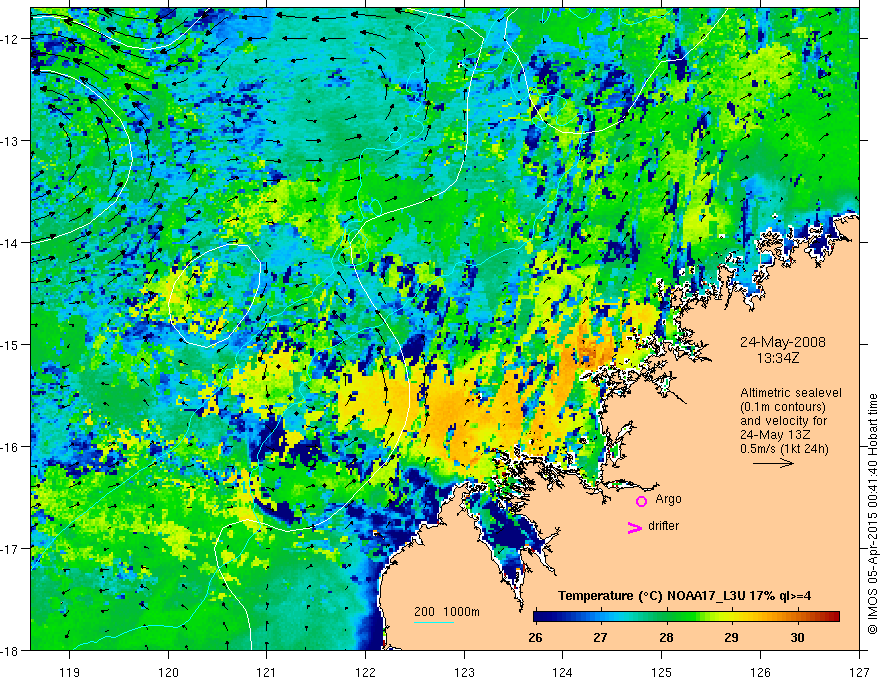Click the color bar label 28
This screenshot has height=680, width=880.
tap(666, 638)
